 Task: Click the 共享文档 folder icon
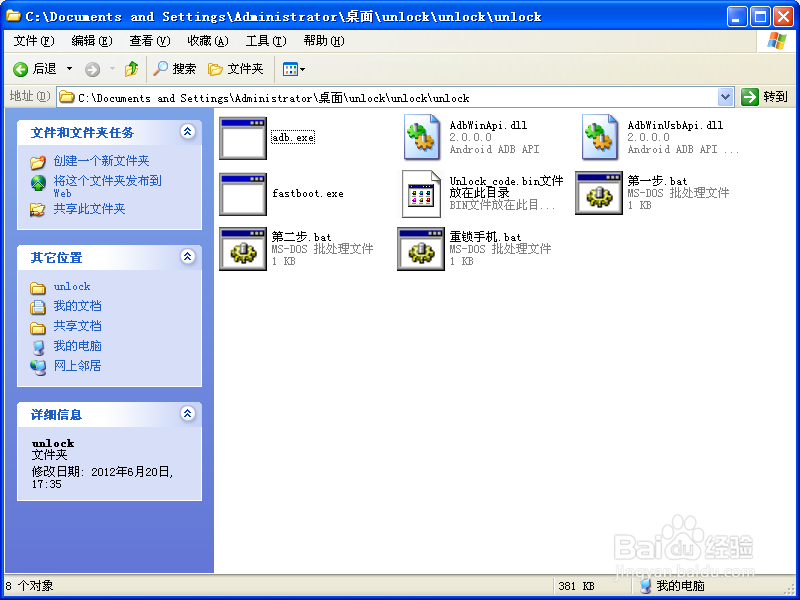(x=38, y=327)
